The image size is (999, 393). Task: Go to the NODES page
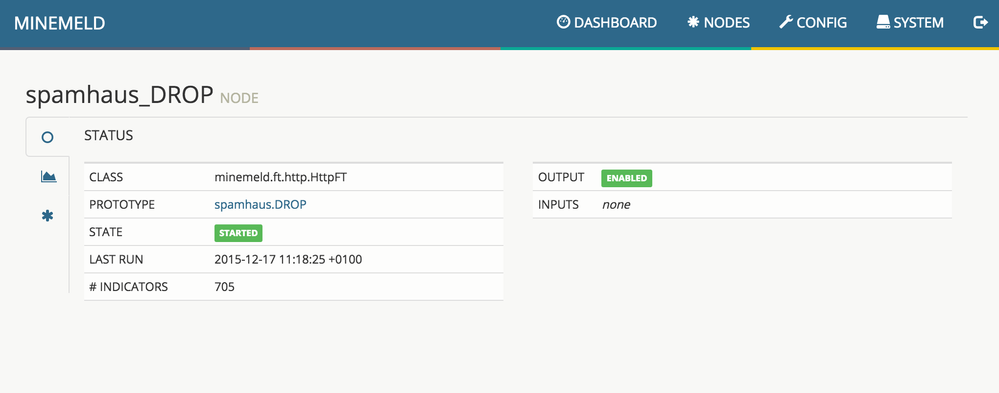click(719, 23)
